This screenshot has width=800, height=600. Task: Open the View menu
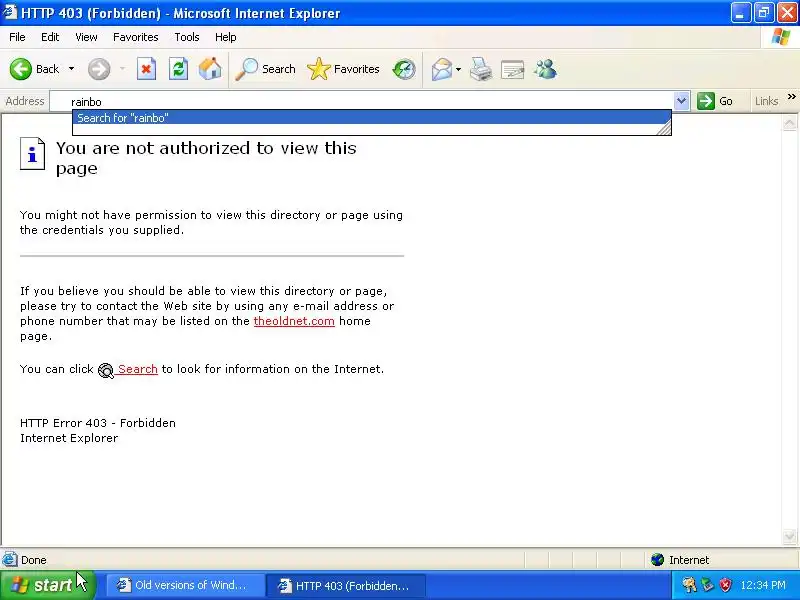86,37
